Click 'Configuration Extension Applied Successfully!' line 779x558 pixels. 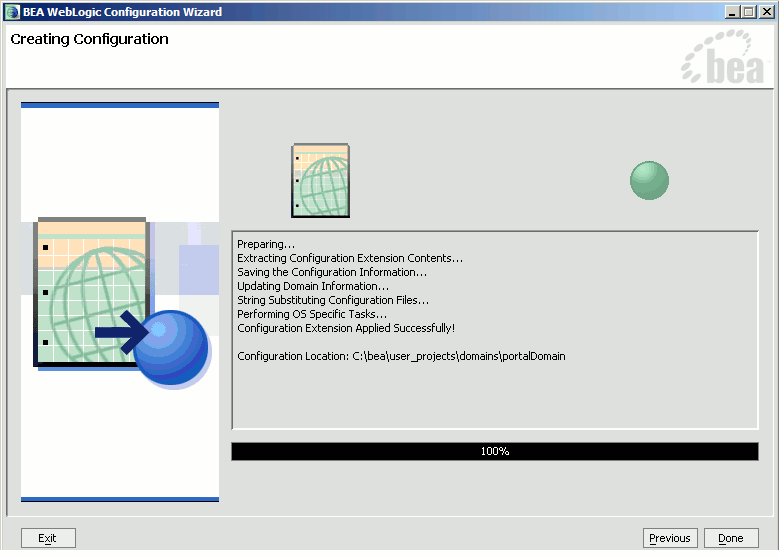coord(346,328)
